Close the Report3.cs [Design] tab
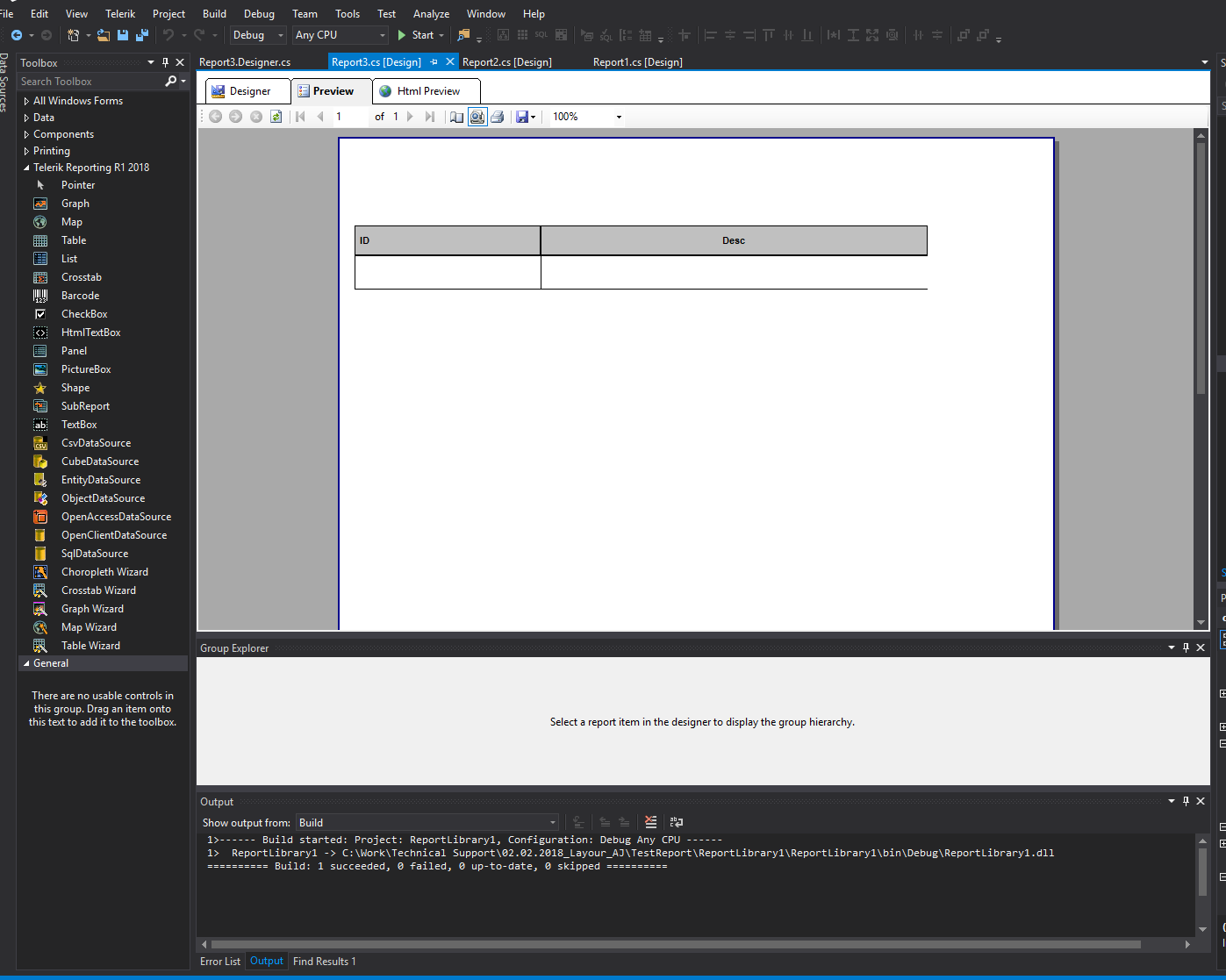 (x=450, y=62)
